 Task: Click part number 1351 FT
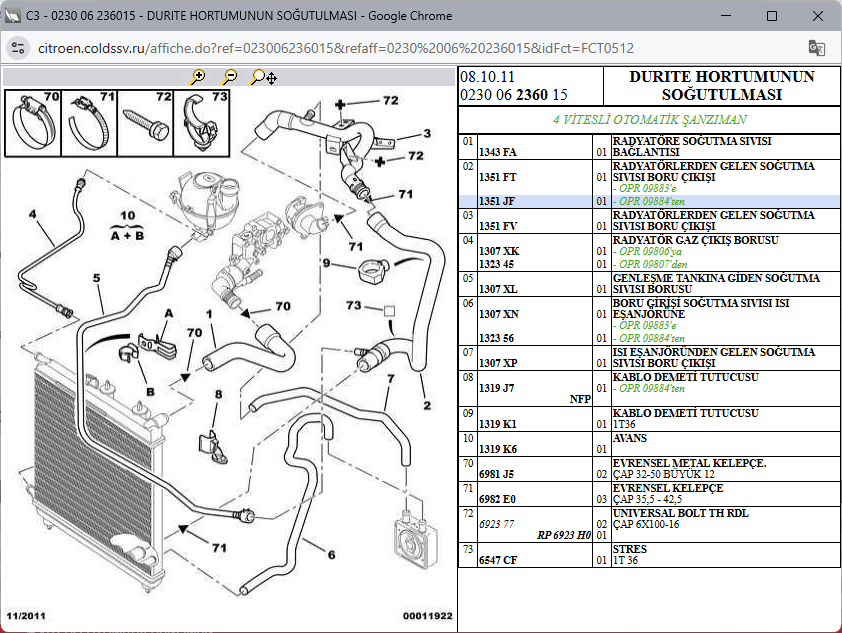click(x=498, y=177)
